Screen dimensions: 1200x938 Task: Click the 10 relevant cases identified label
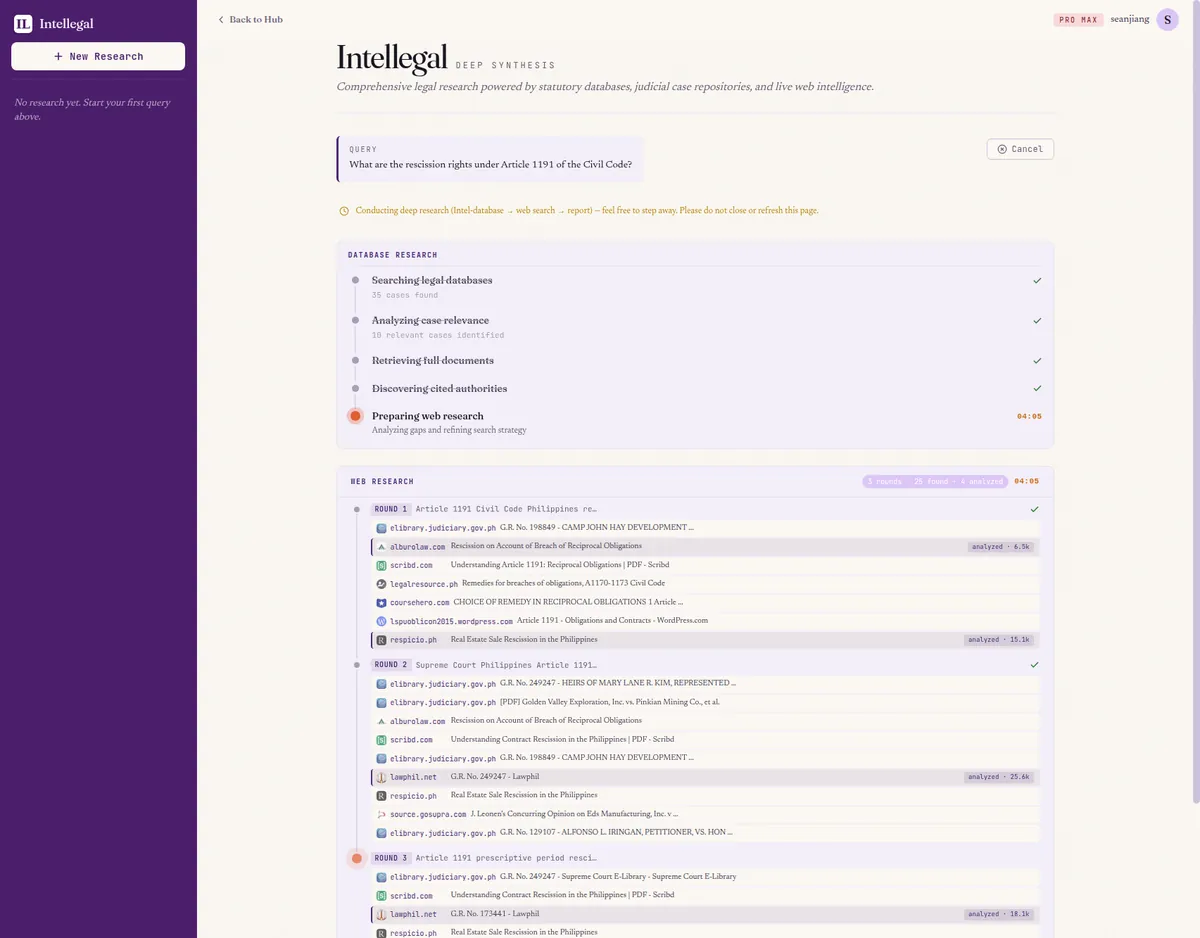438,335
